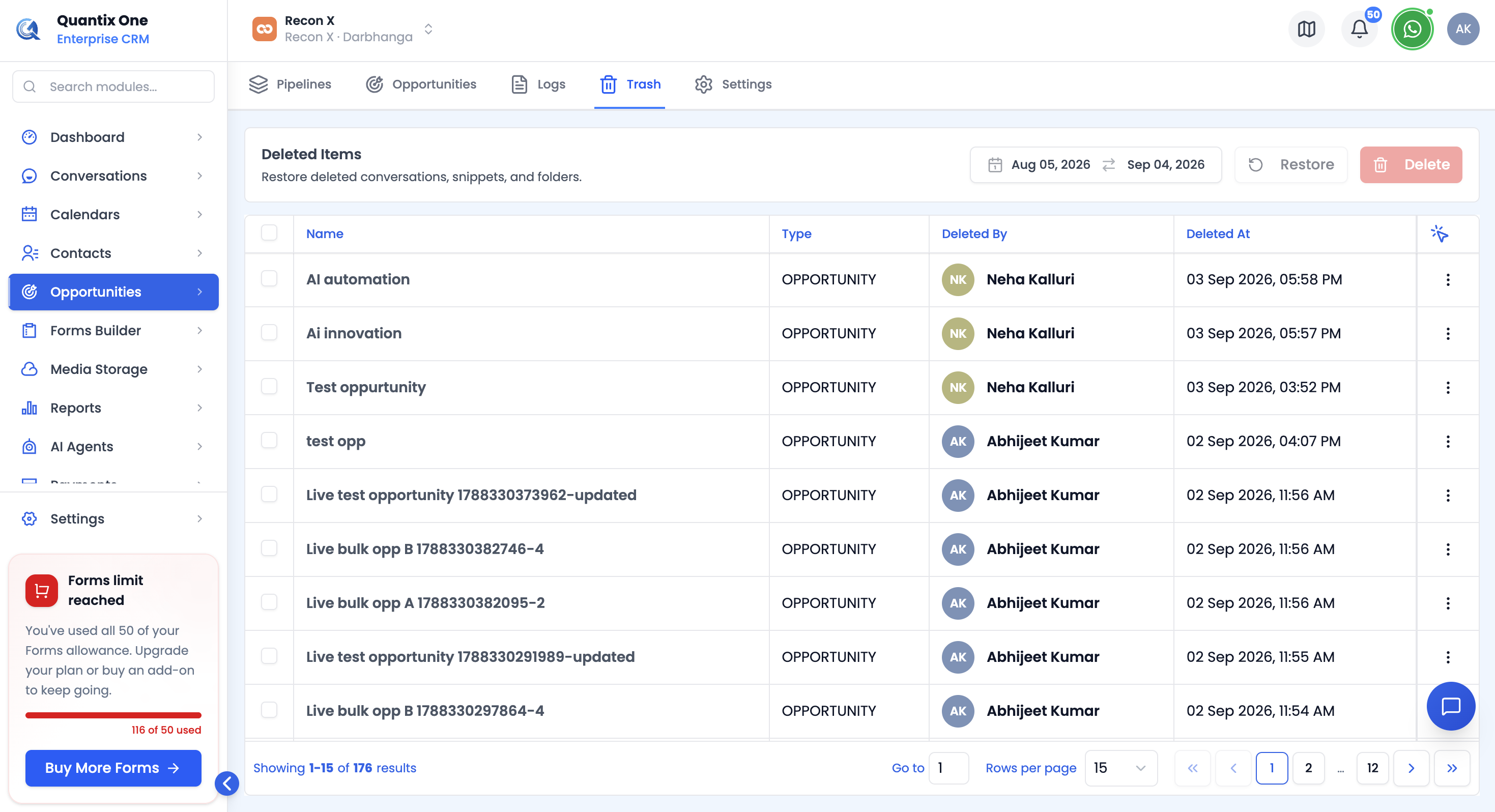This screenshot has width=1495, height=812.
Task: Open row actions for AI automation
Action: (1447, 280)
